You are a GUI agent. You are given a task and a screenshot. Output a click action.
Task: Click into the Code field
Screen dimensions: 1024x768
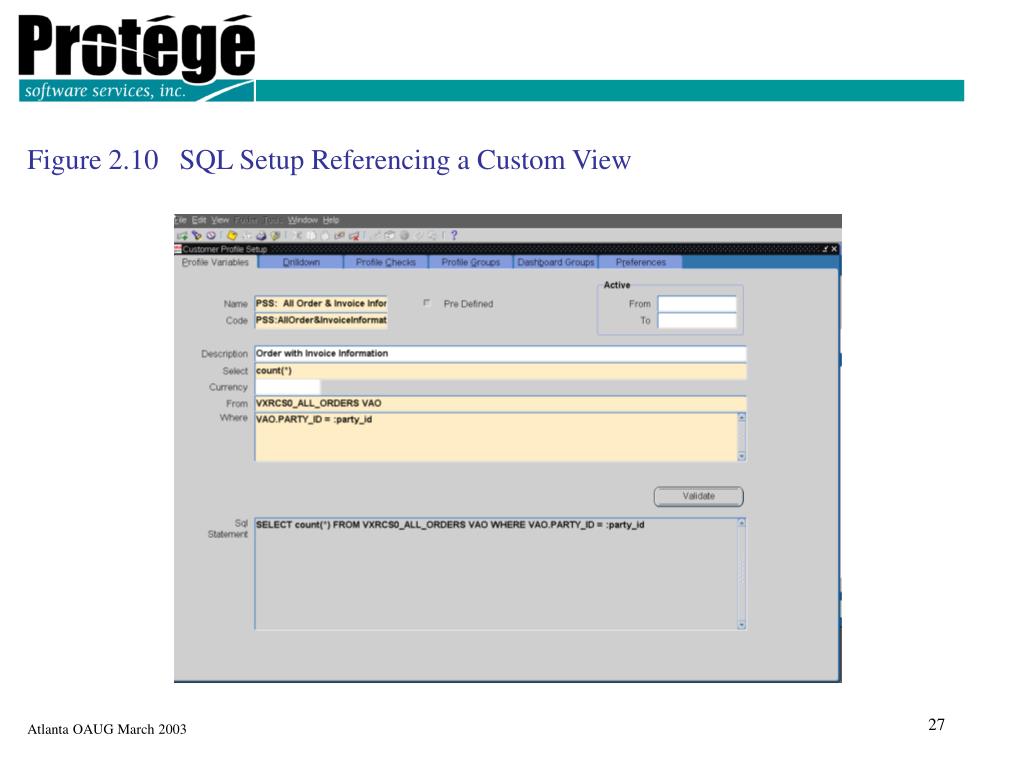[321, 320]
